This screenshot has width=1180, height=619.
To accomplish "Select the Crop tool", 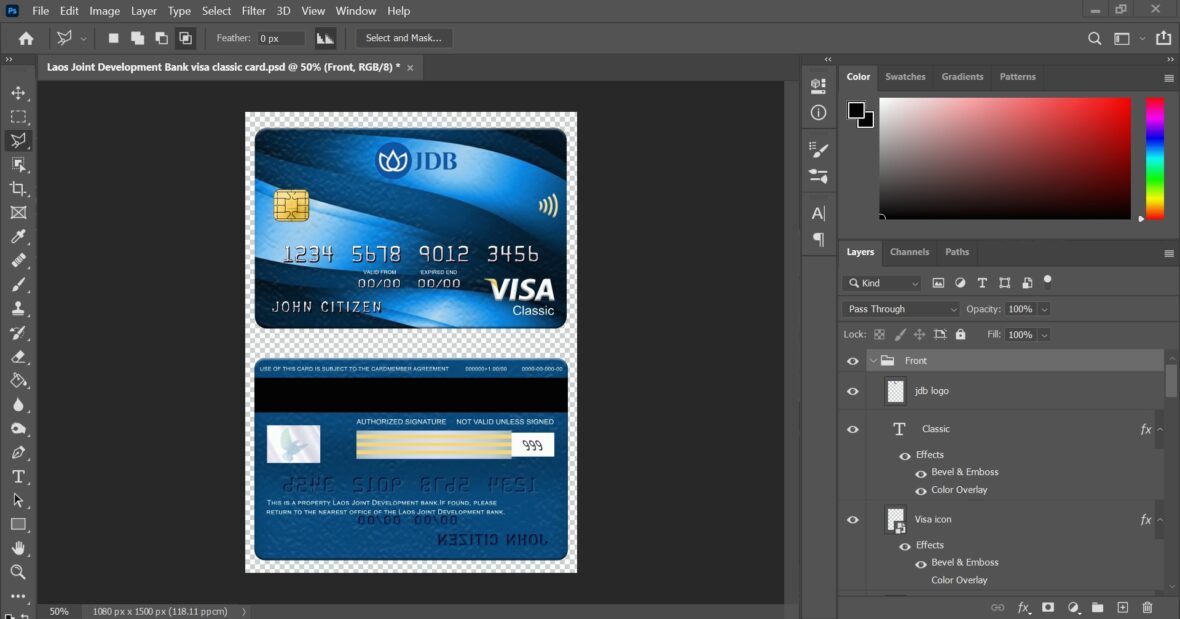I will 18,189.
